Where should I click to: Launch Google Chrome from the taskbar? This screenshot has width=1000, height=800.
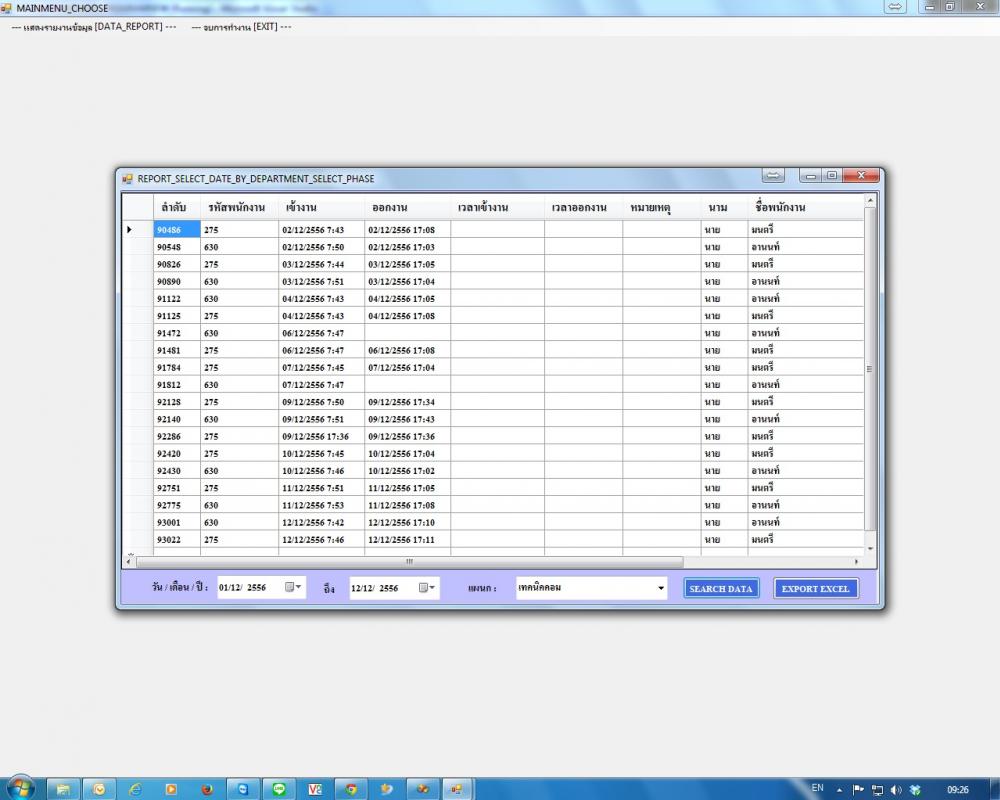point(351,789)
